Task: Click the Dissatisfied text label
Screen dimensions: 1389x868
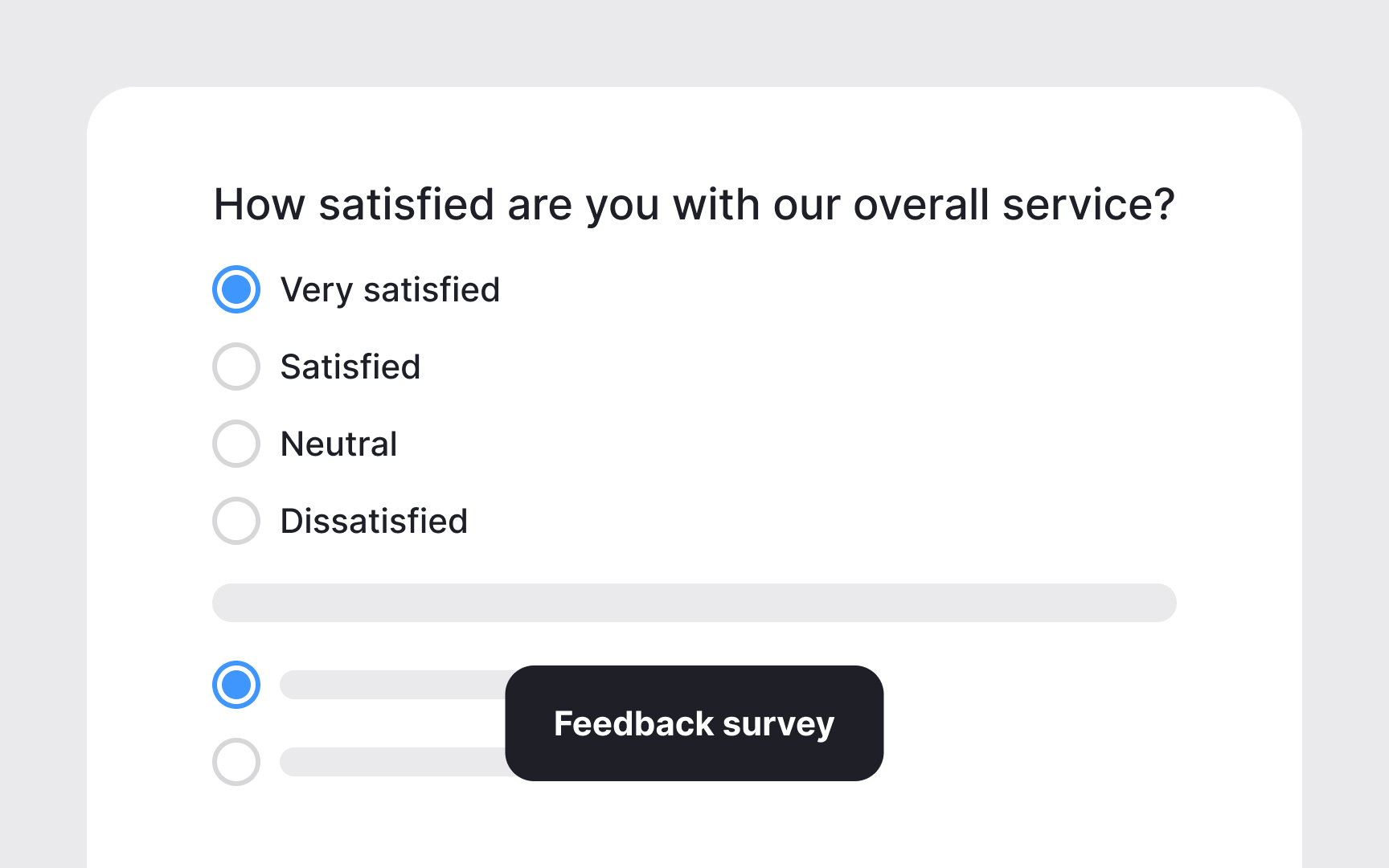Action: (x=374, y=521)
